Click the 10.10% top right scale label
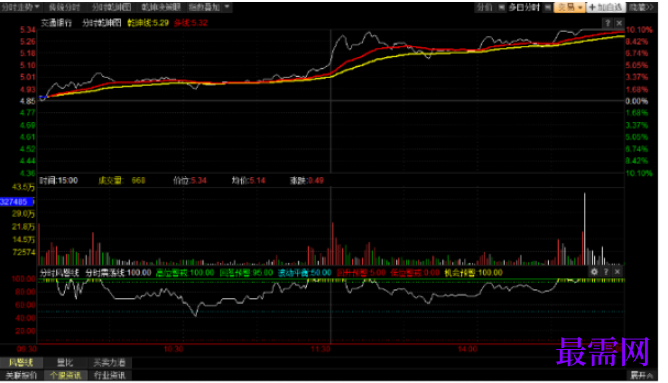 (639, 30)
